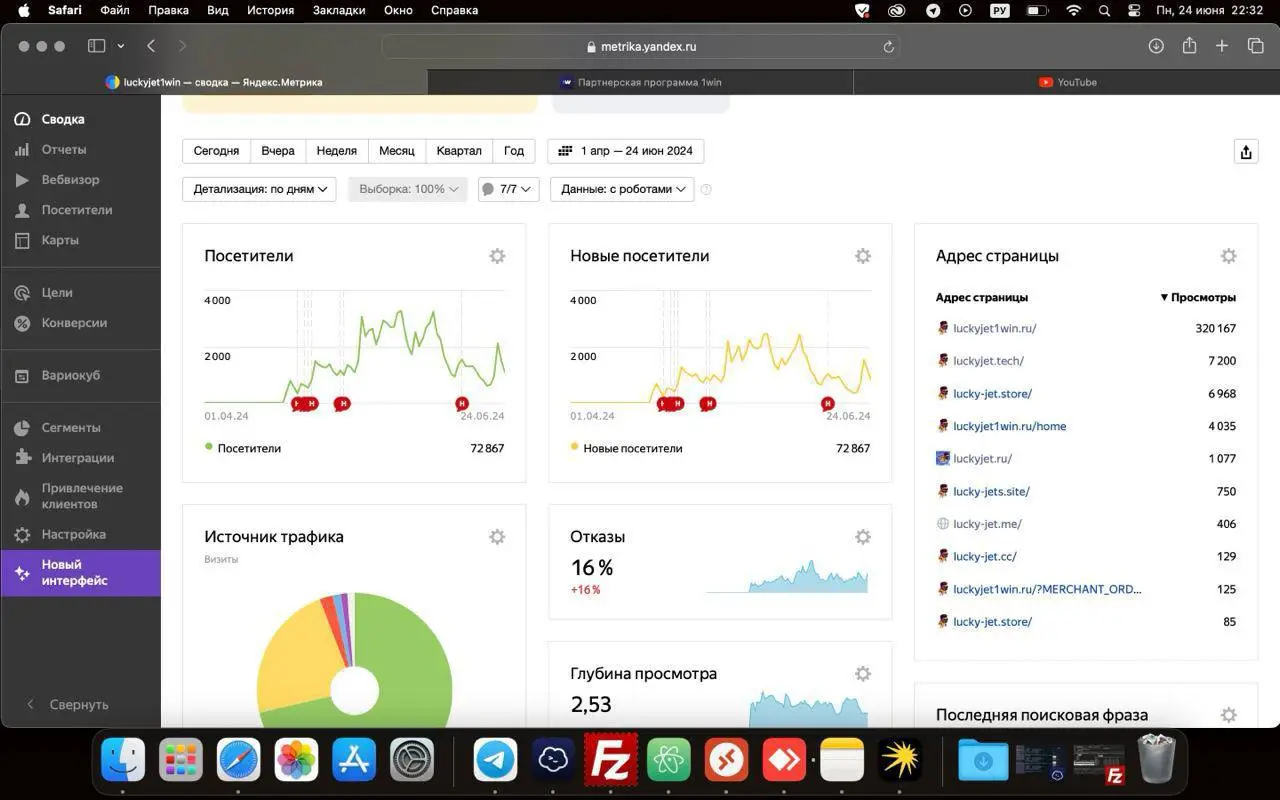Open Safari sidebar options chevron
Screen dimensions: 1280x800
(121, 46)
